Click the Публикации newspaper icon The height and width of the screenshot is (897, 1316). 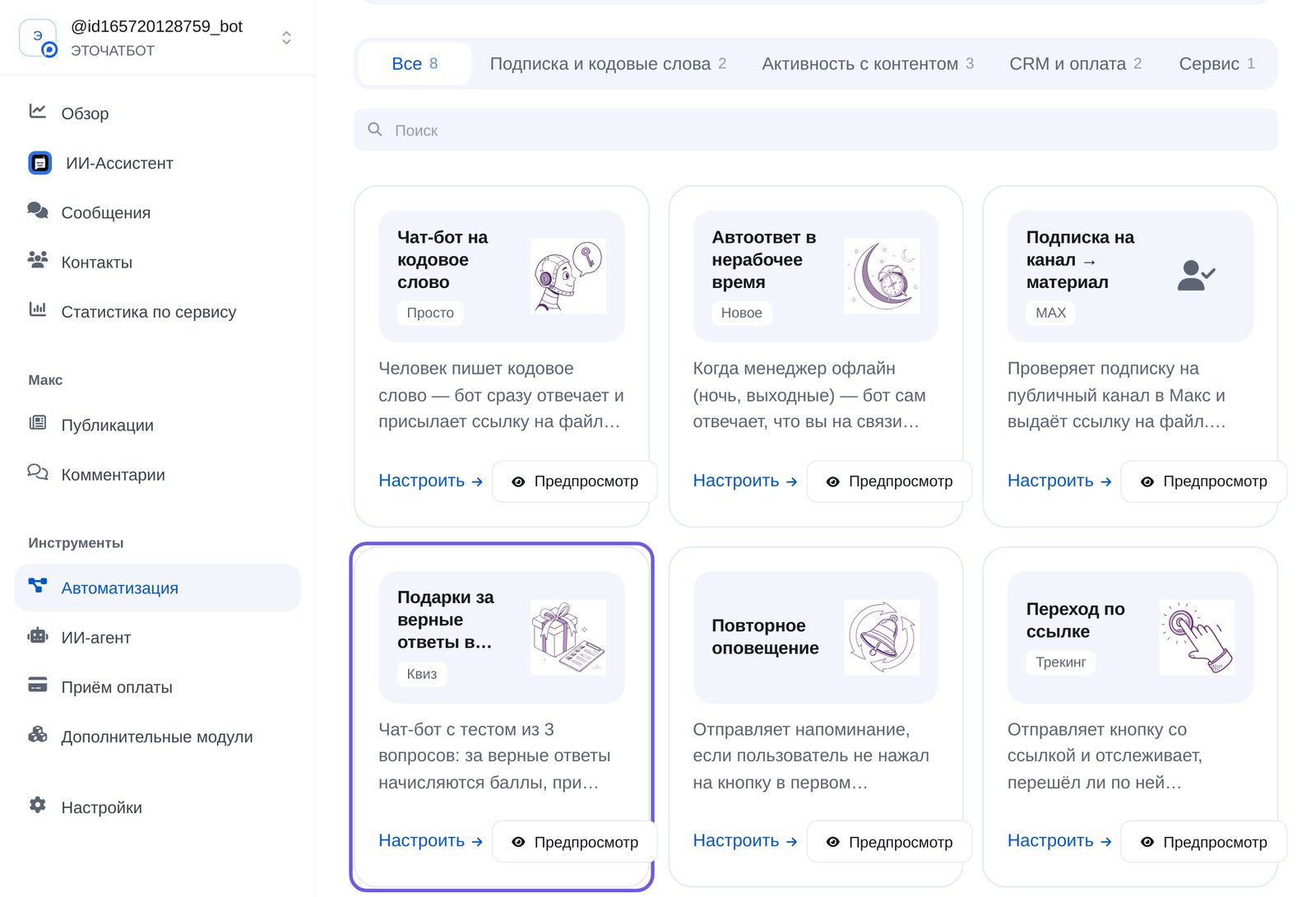coord(38,423)
